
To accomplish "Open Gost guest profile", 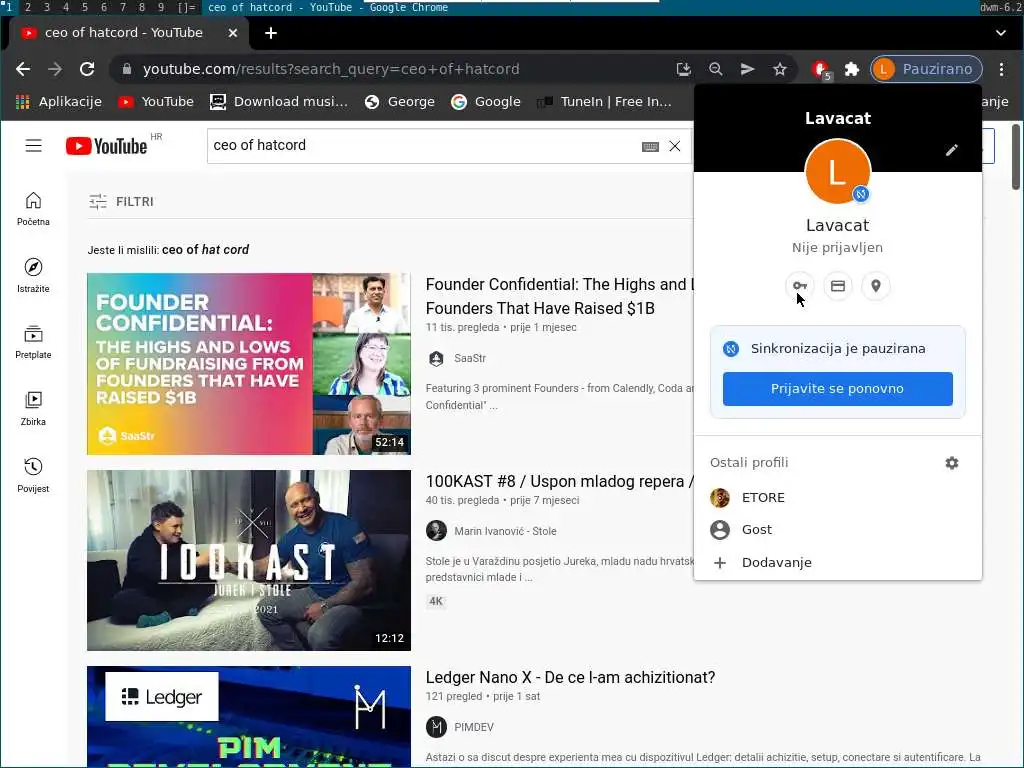I will coord(838,530).
